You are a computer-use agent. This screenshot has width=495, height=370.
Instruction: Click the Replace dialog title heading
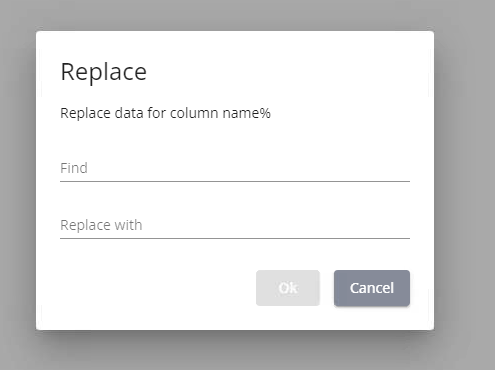103,72
